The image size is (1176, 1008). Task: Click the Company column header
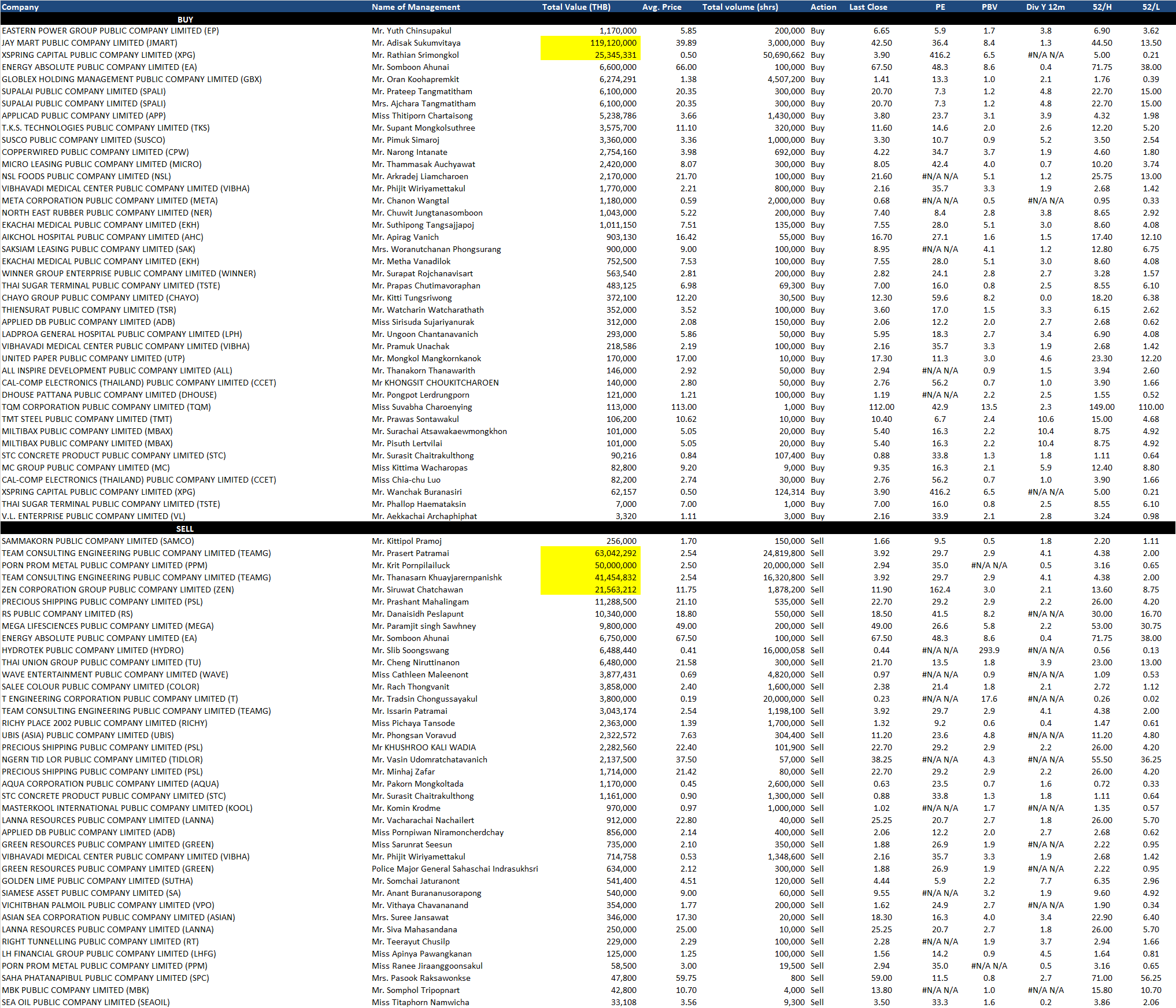point(20,7)
